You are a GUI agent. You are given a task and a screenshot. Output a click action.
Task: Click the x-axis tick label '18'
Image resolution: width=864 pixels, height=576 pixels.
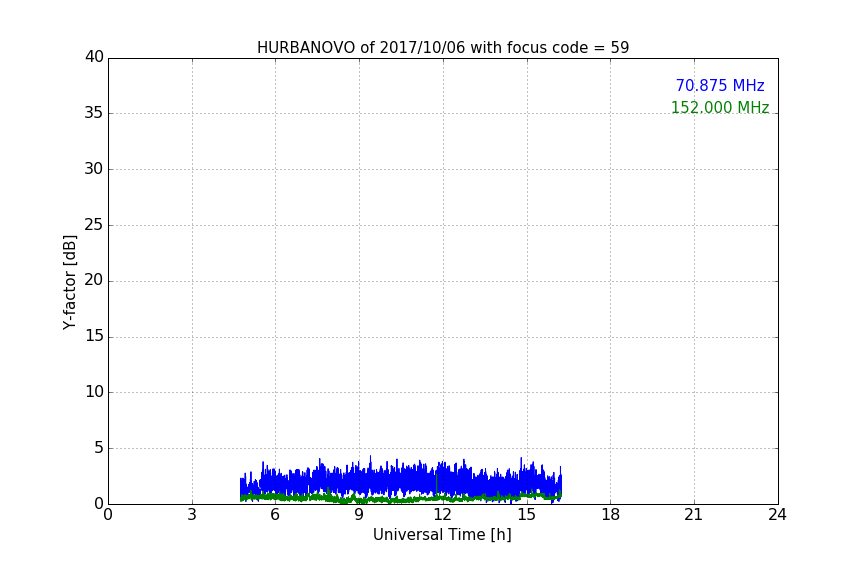pos(611,515)
